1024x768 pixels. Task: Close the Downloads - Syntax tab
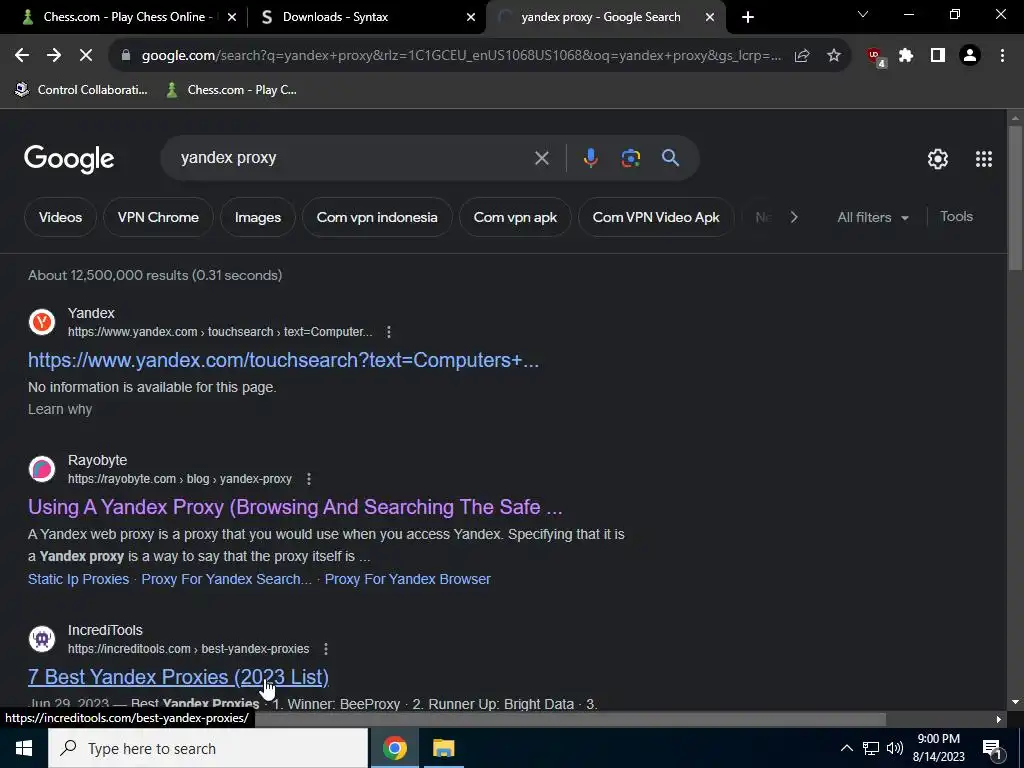[471, 17]
